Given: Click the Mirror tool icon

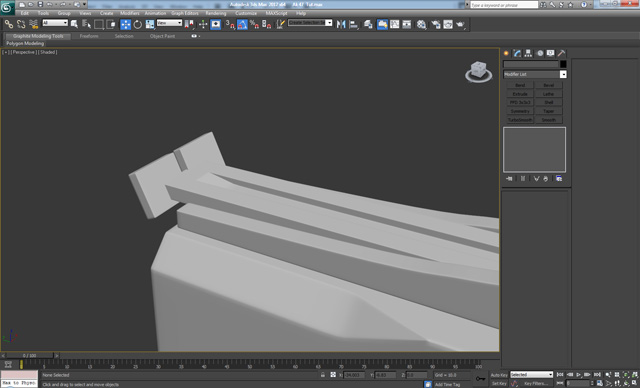Looking at the screenshot, I should (x=341, y=24).
